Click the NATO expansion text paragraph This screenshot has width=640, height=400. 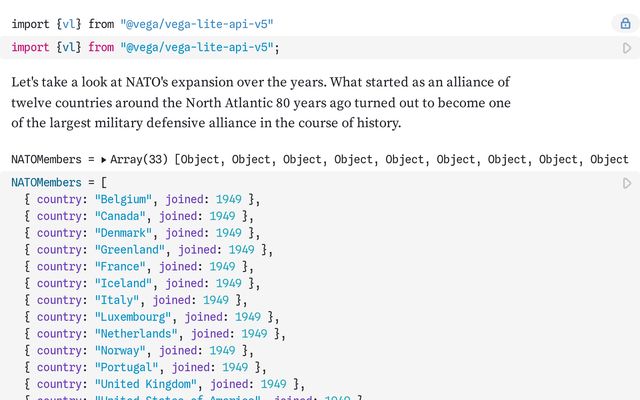tap(260, 102)
